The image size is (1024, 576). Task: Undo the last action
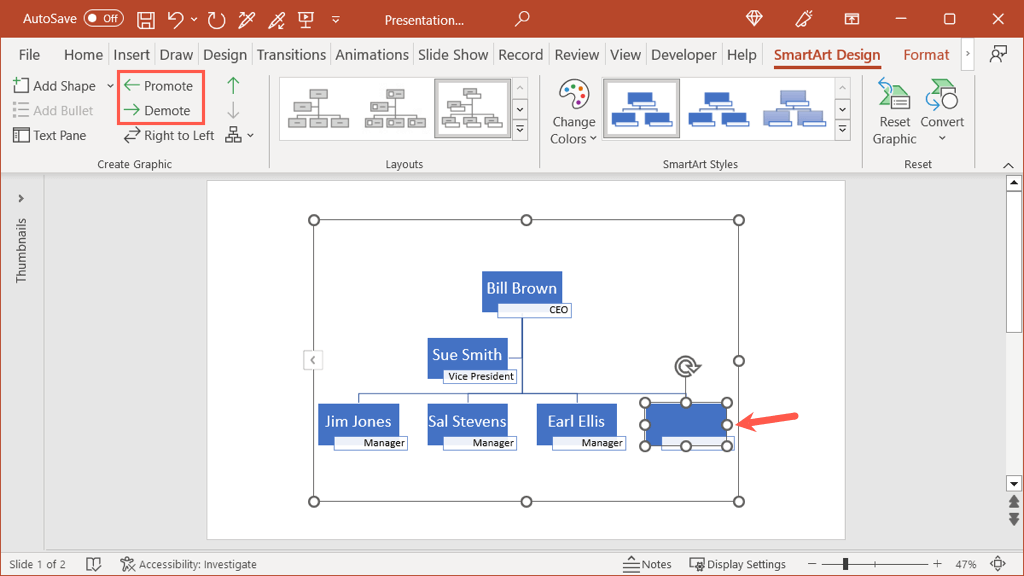[174, 20]
